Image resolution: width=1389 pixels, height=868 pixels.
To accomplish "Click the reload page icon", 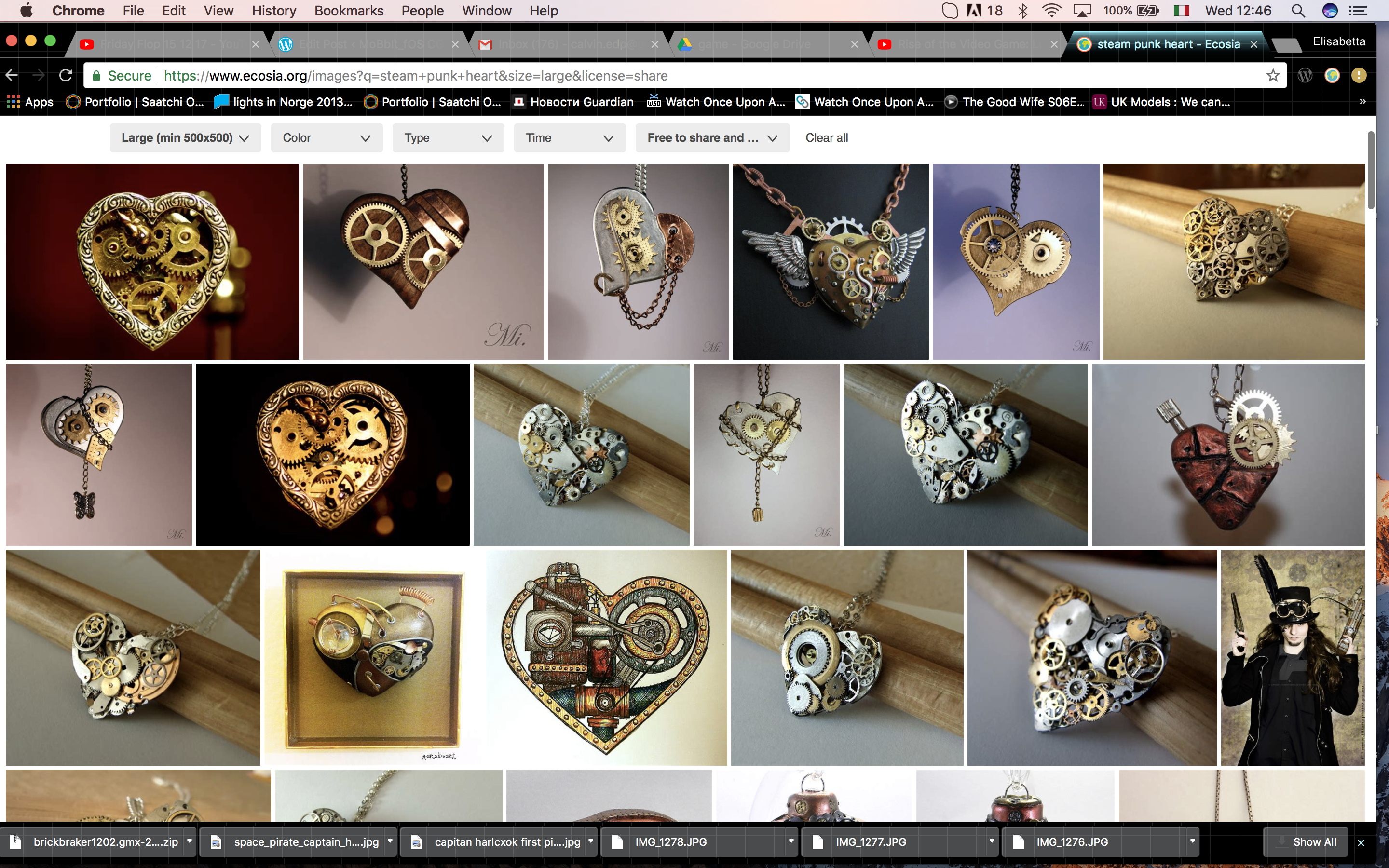I will 66,75.
